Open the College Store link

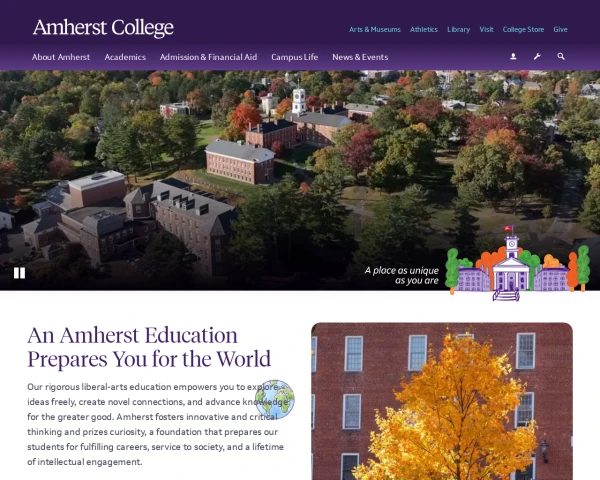(523, 29)
